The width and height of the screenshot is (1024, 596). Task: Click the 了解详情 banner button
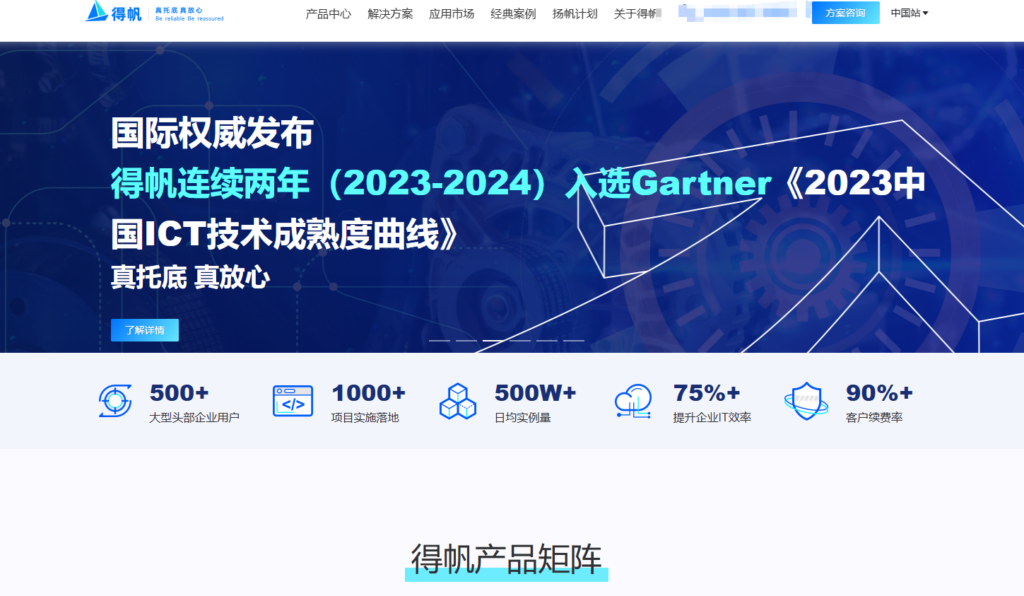pyautogui.click(x=145, y=330)
